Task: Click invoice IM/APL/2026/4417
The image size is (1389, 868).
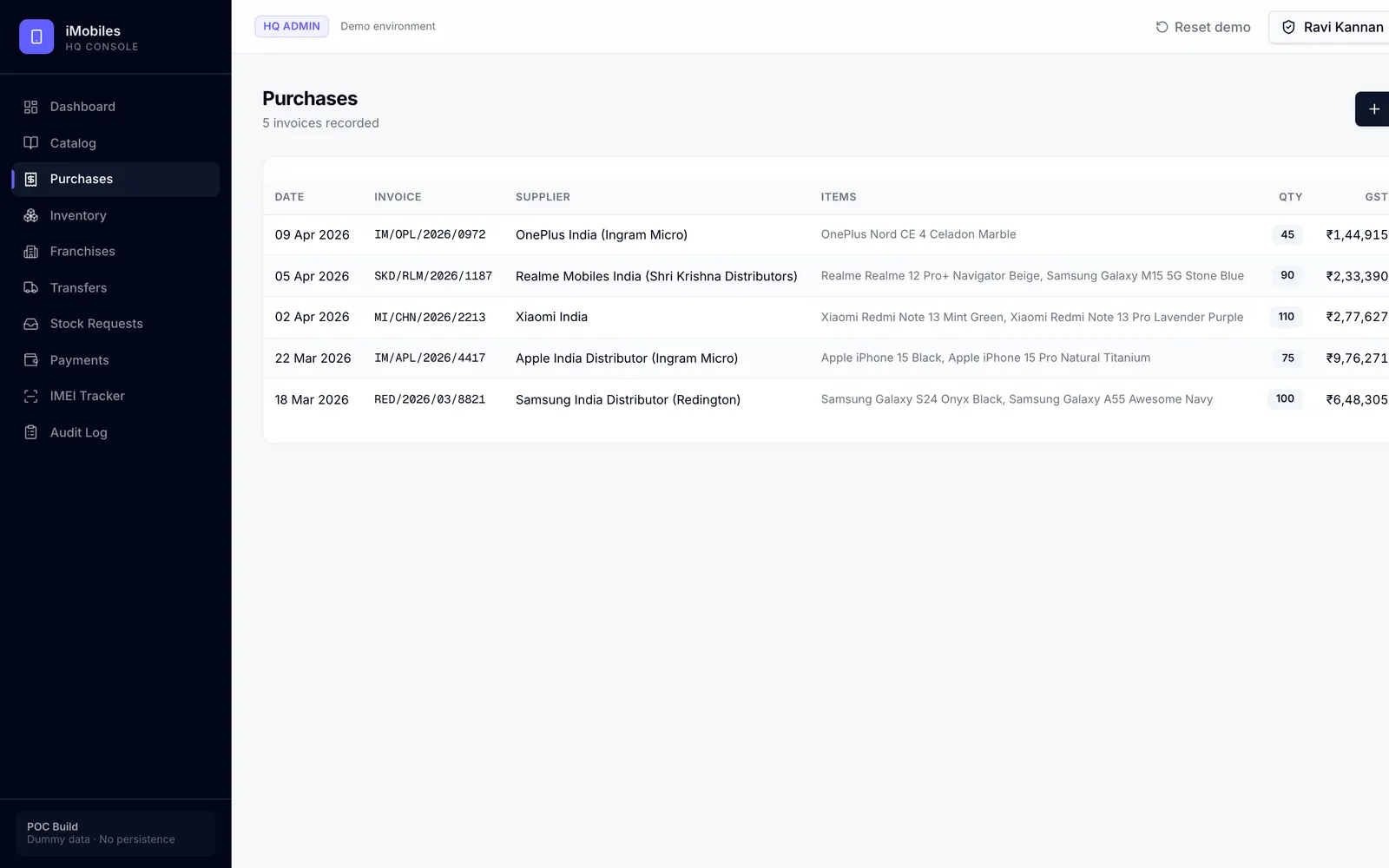Action: 430,358
